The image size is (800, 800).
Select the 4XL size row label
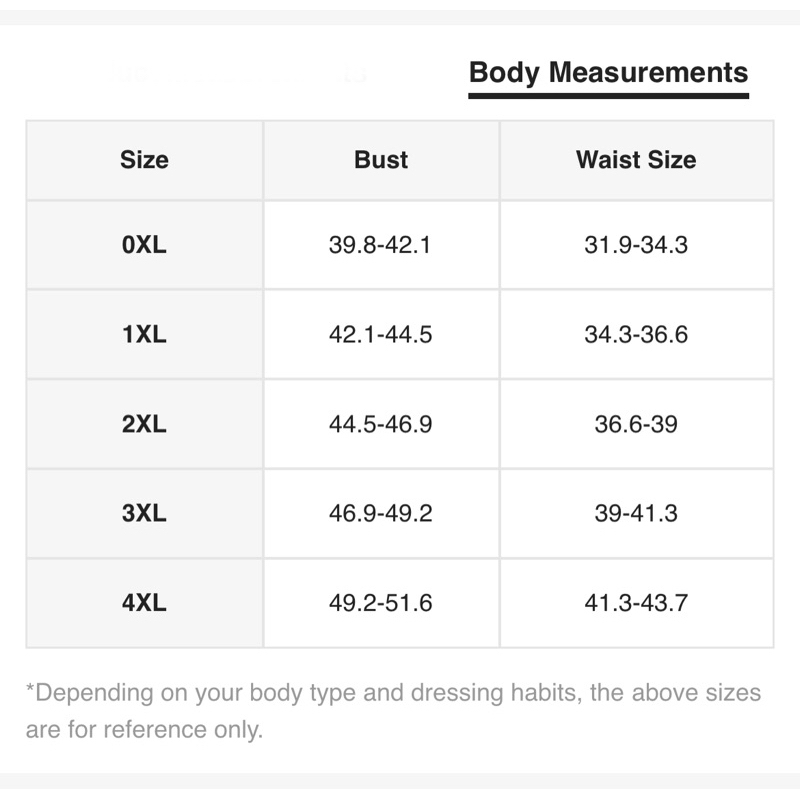coord(144,603)
